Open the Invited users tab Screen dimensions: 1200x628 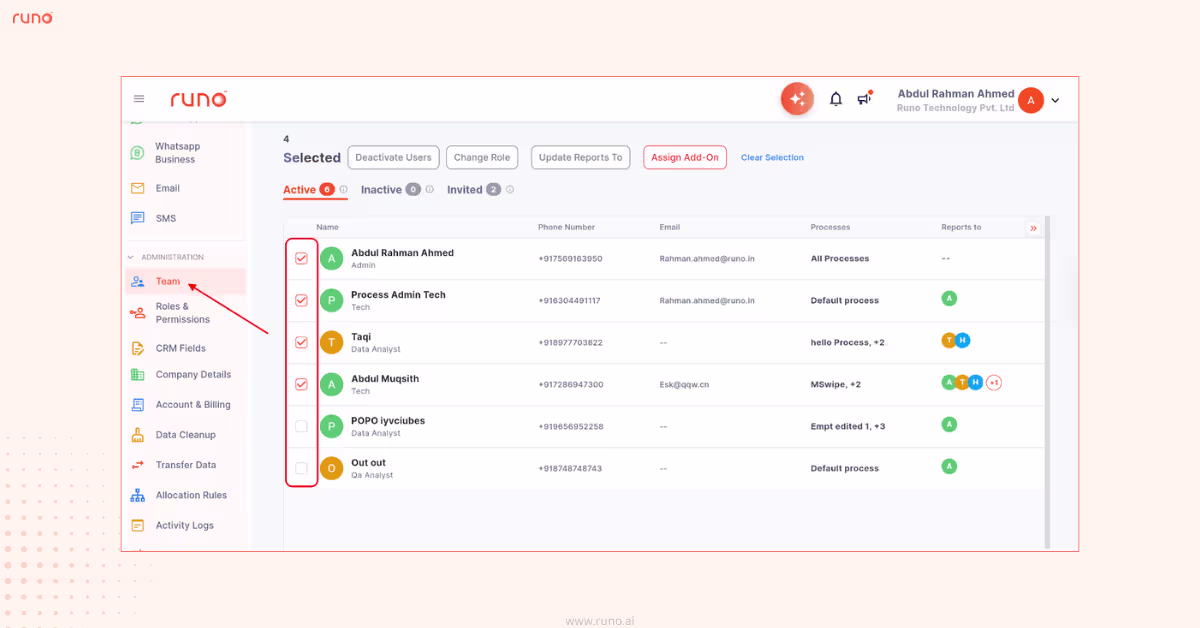pos(464,188)
